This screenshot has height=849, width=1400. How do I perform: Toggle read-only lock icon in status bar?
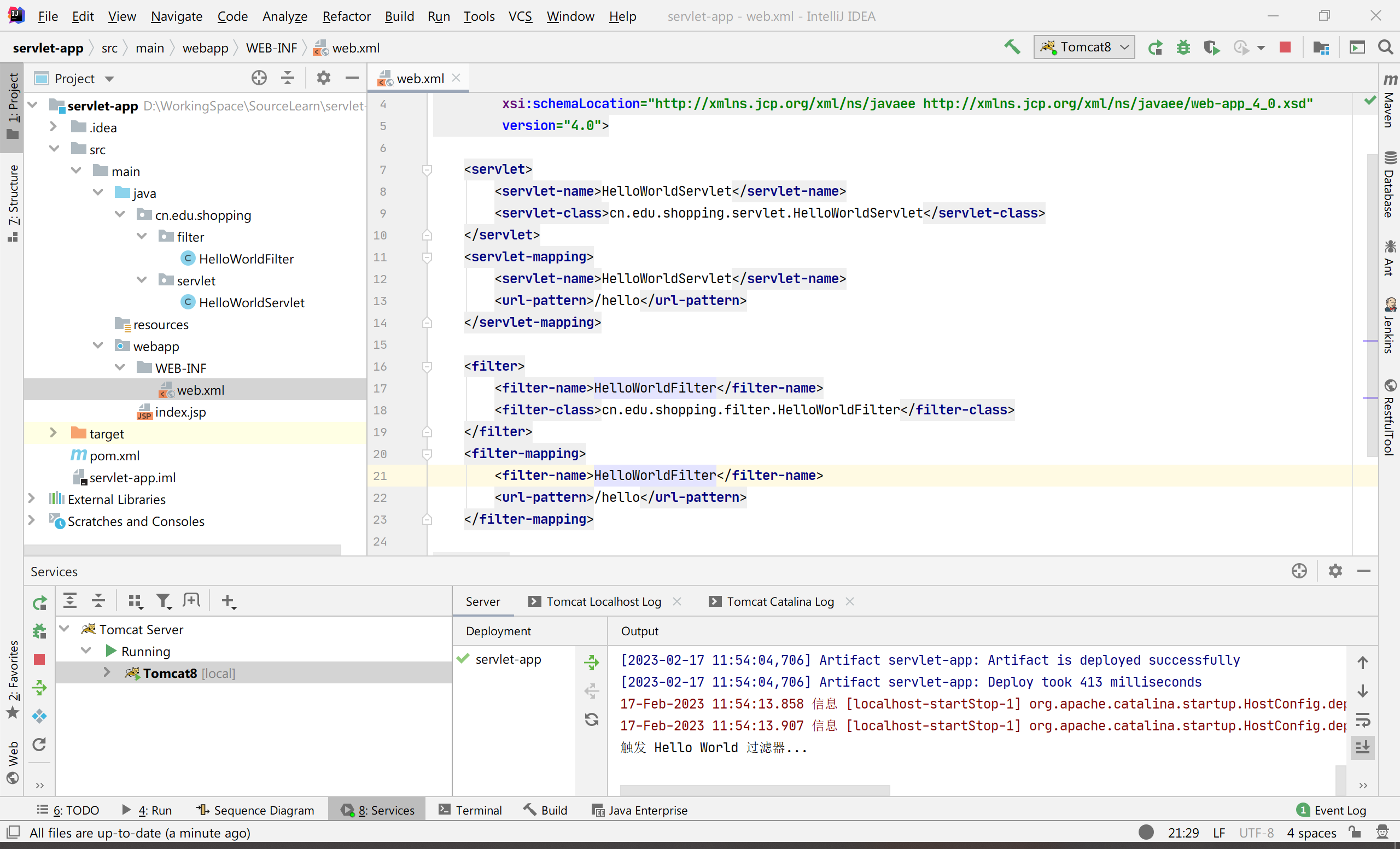tap(1355, 833)
